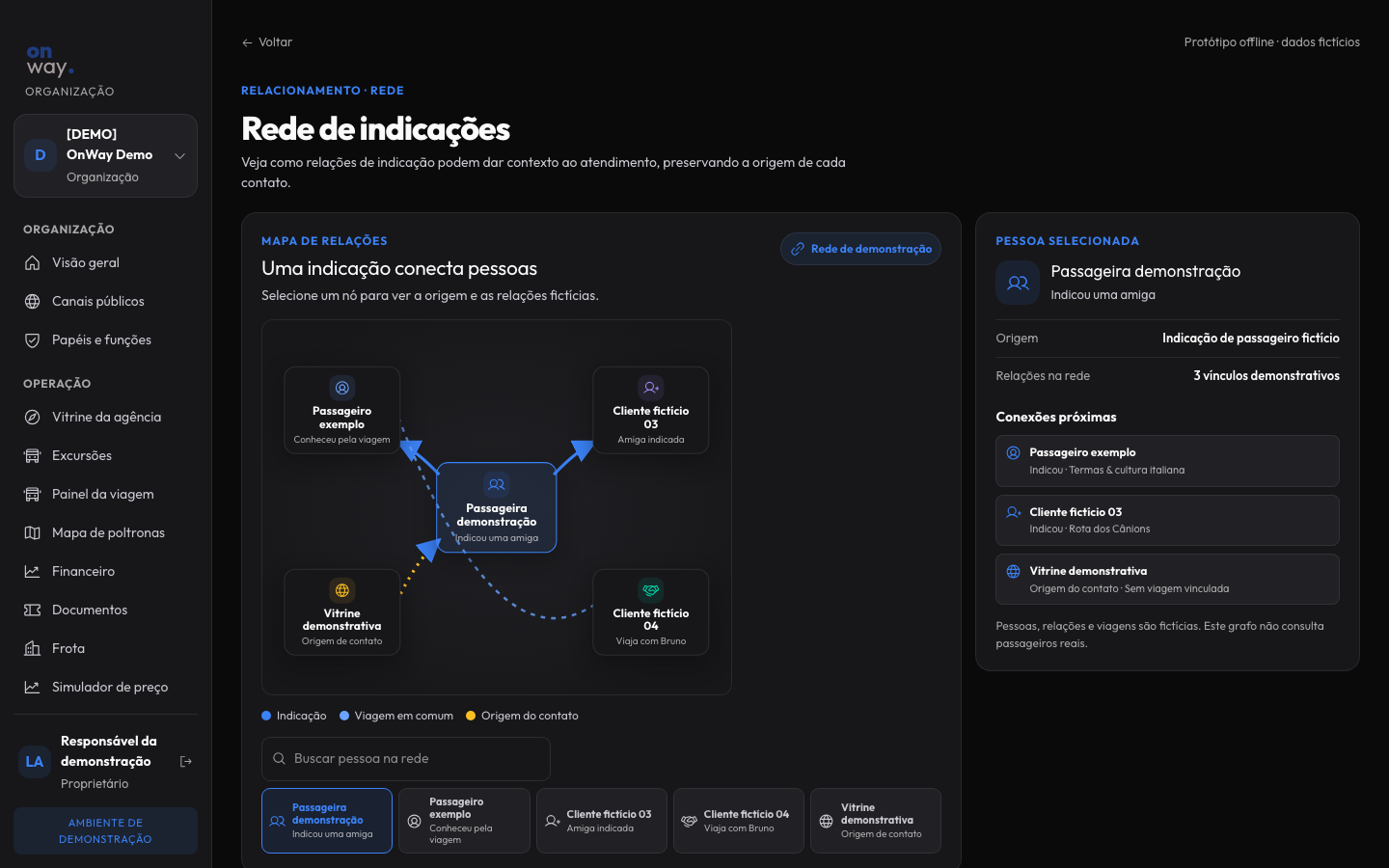Open Passageiro exemplo under Conexões próximas
This screenshot has width=1389, height=868.
tap(1167, 461)
